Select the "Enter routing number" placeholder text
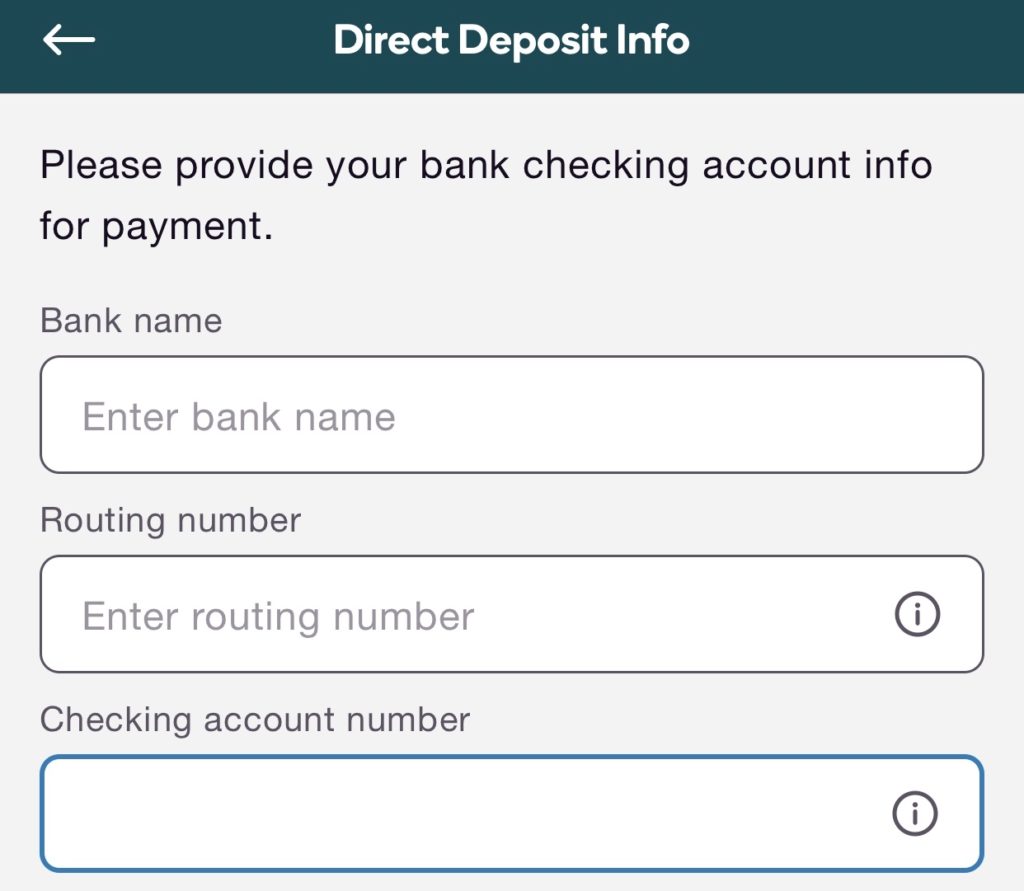The image size is (1024, 891). 278,616
